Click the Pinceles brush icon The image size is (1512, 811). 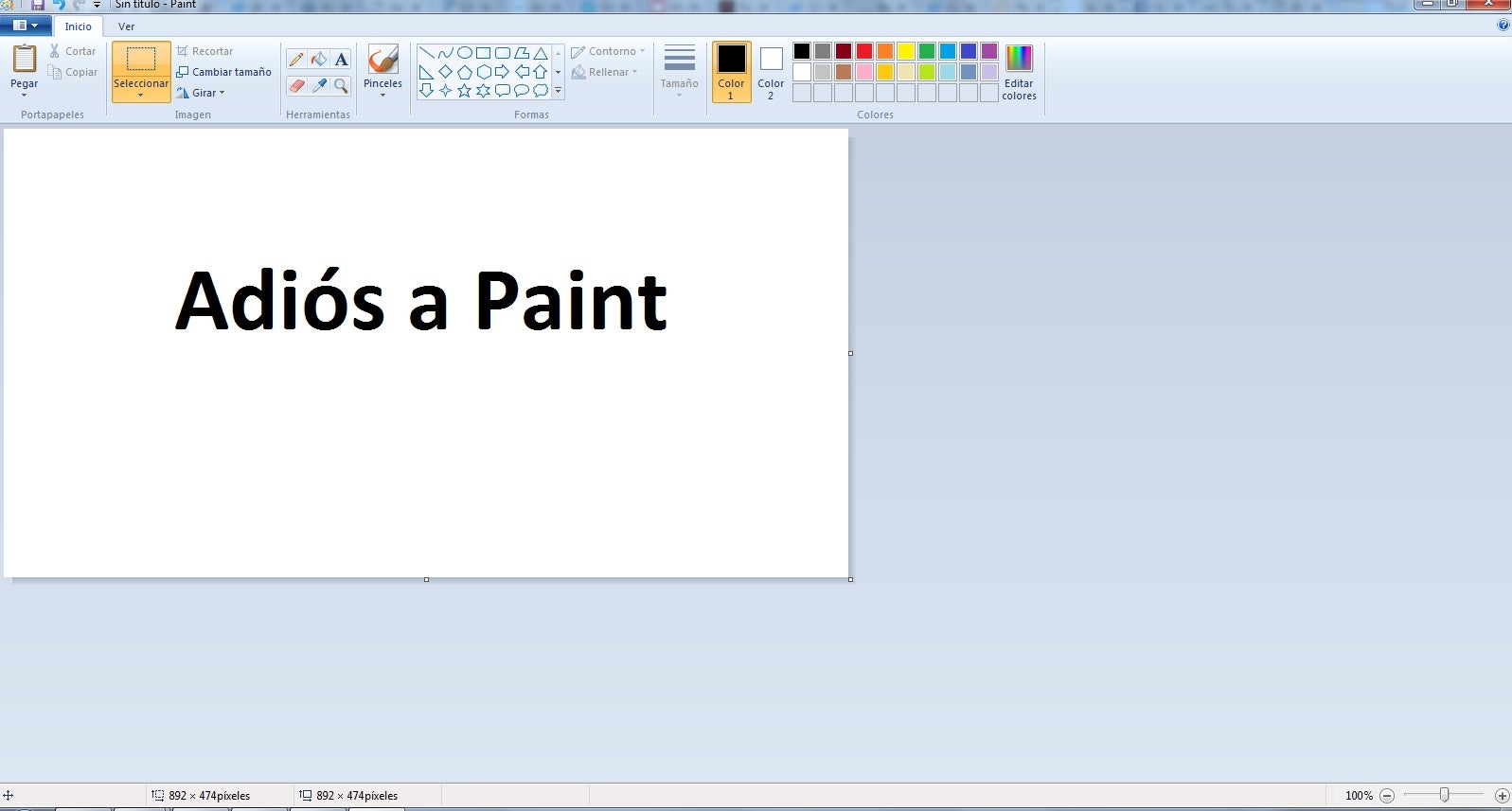[382, 59]
